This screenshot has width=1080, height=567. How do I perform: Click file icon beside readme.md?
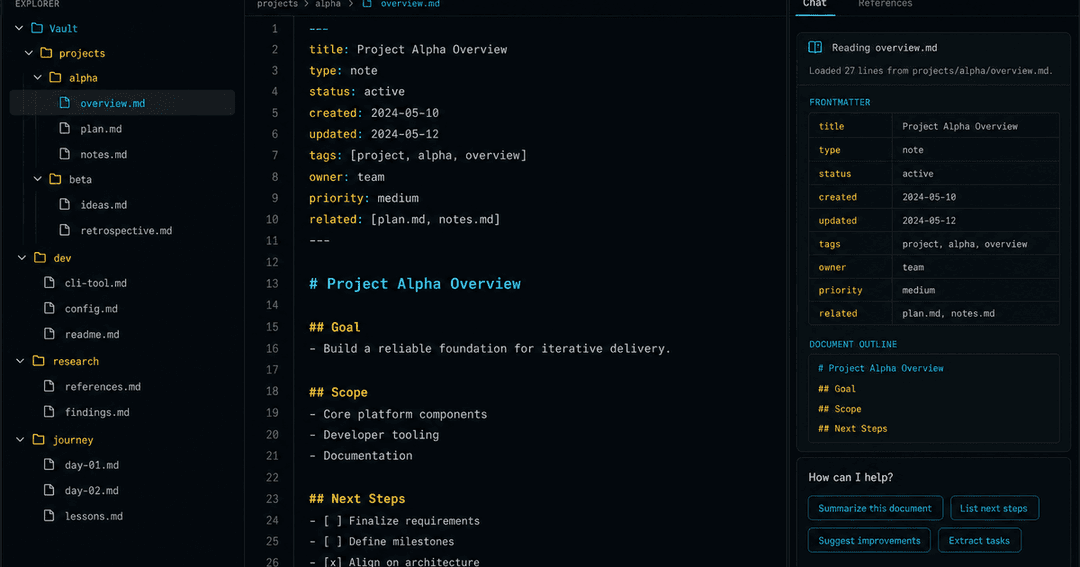[x=50, y=333]
